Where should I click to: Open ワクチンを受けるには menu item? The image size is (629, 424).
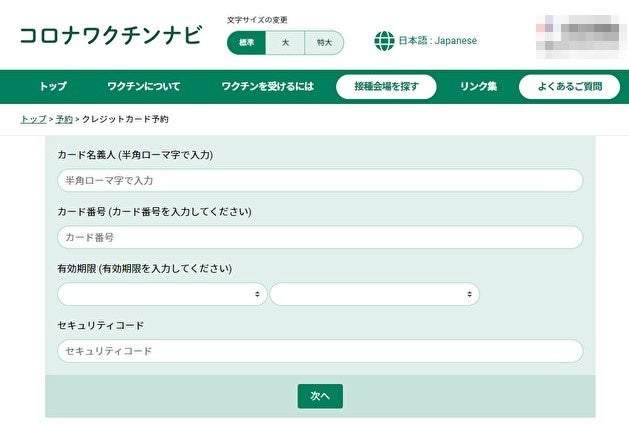coord(267,87)
